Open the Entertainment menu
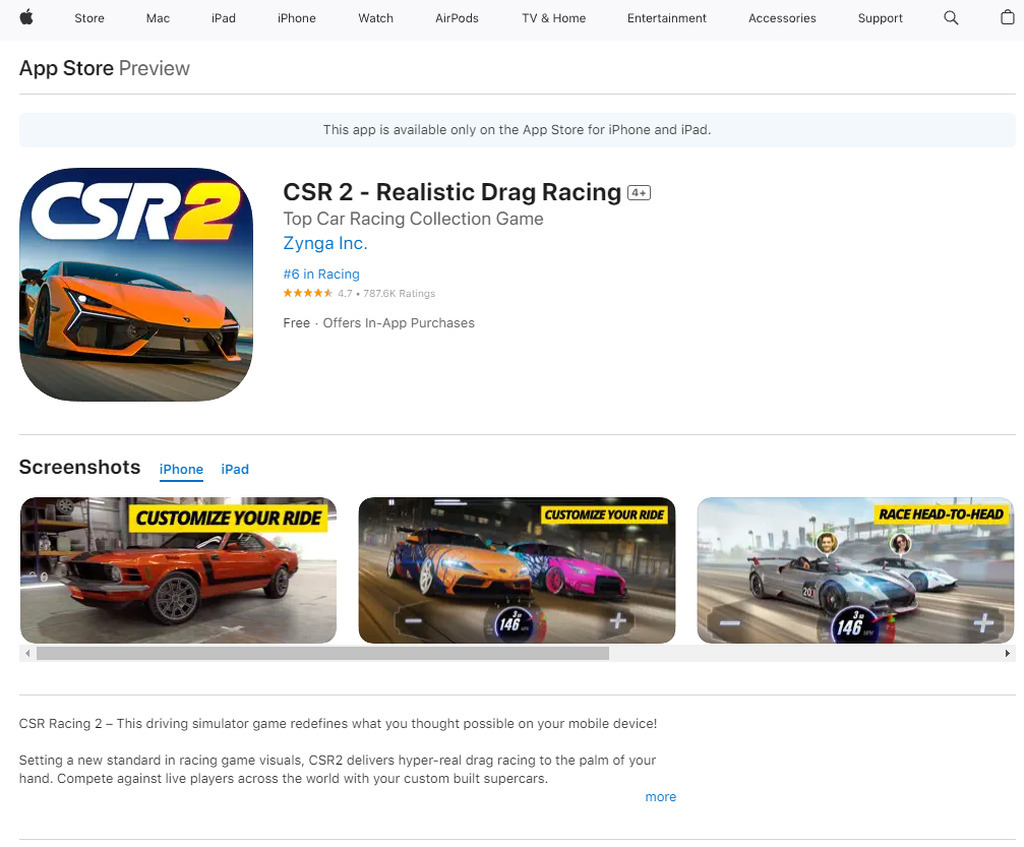 pyautogui.click(x=667, y=18)
